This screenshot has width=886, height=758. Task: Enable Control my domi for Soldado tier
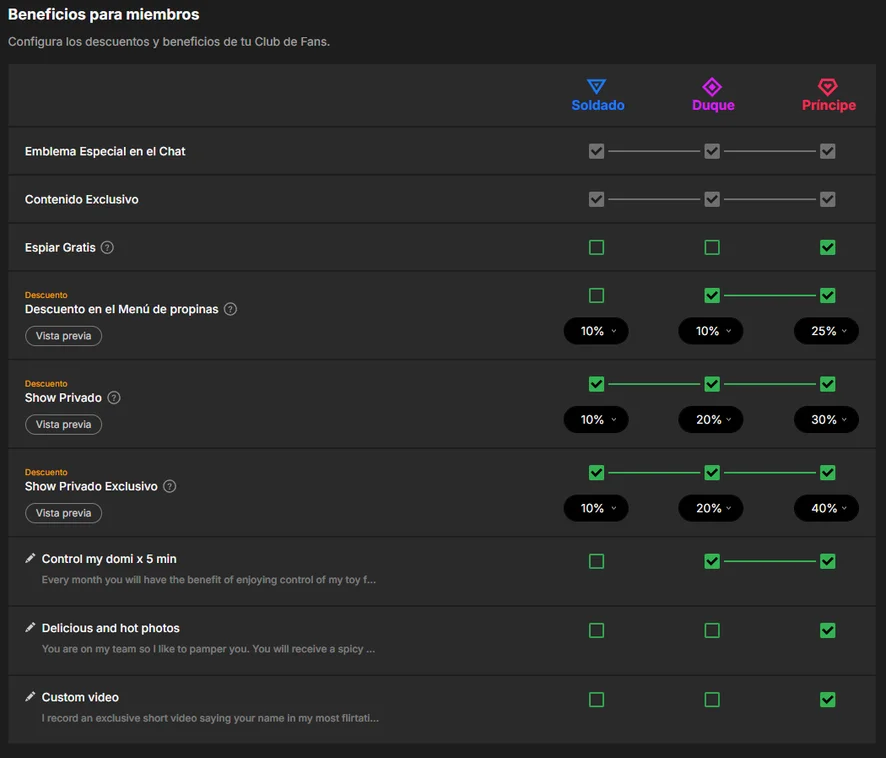596,561
